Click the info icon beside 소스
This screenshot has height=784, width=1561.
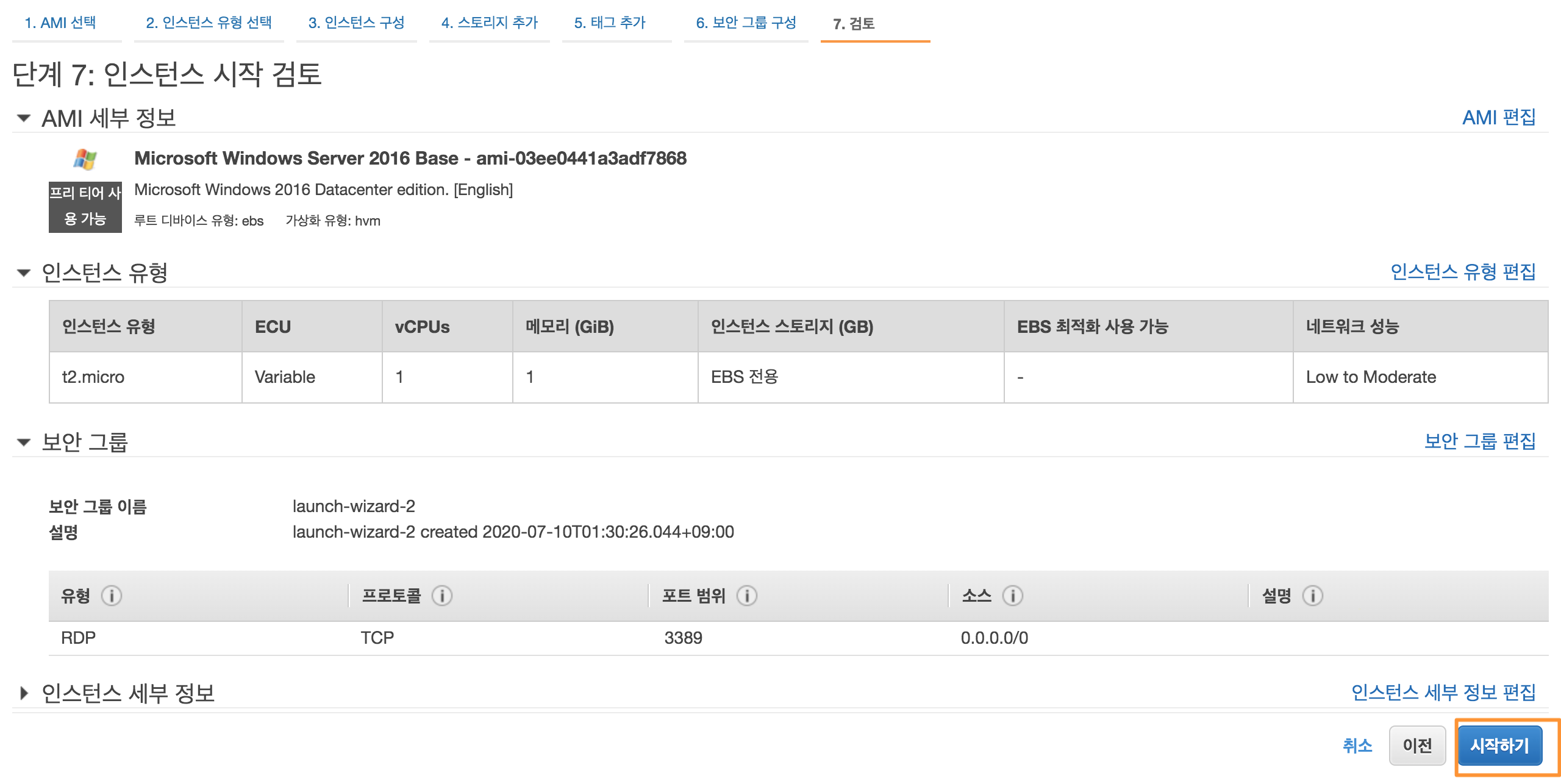[1013, 595]
